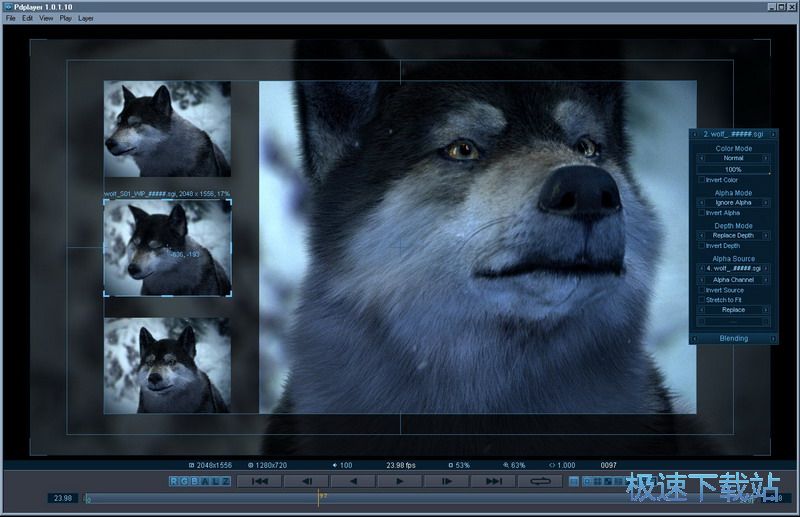The height and width of the screenshot is (517, 800).
Task: Click the 23.98 frame rate field
Action: [63, 498]
